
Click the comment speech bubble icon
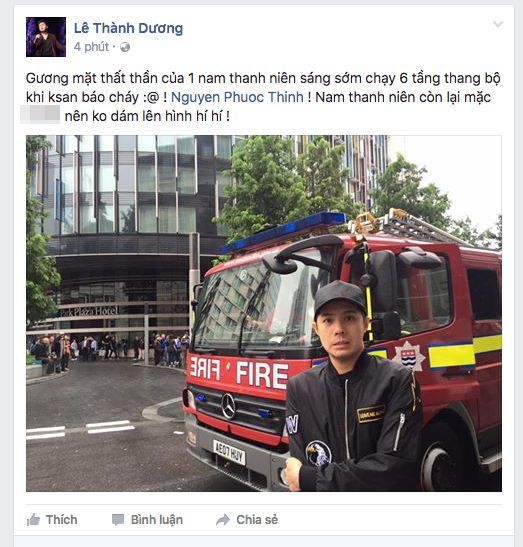[118, 520]
